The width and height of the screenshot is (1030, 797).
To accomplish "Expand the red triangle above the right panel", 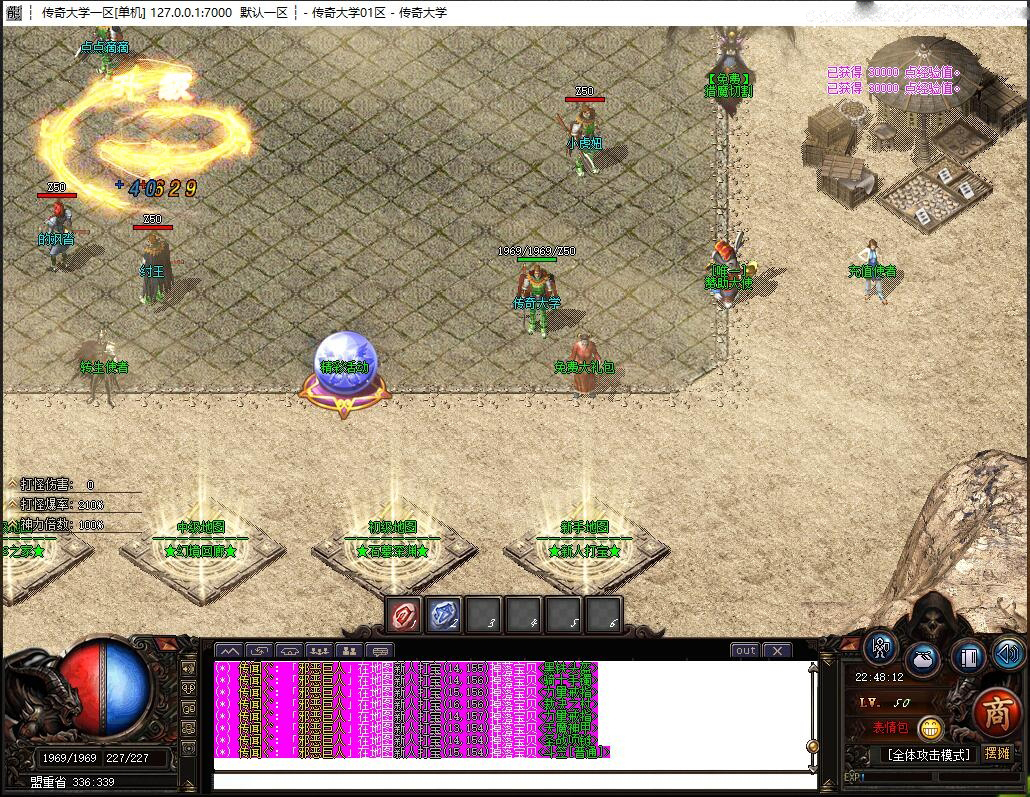I will coord(852,645).
